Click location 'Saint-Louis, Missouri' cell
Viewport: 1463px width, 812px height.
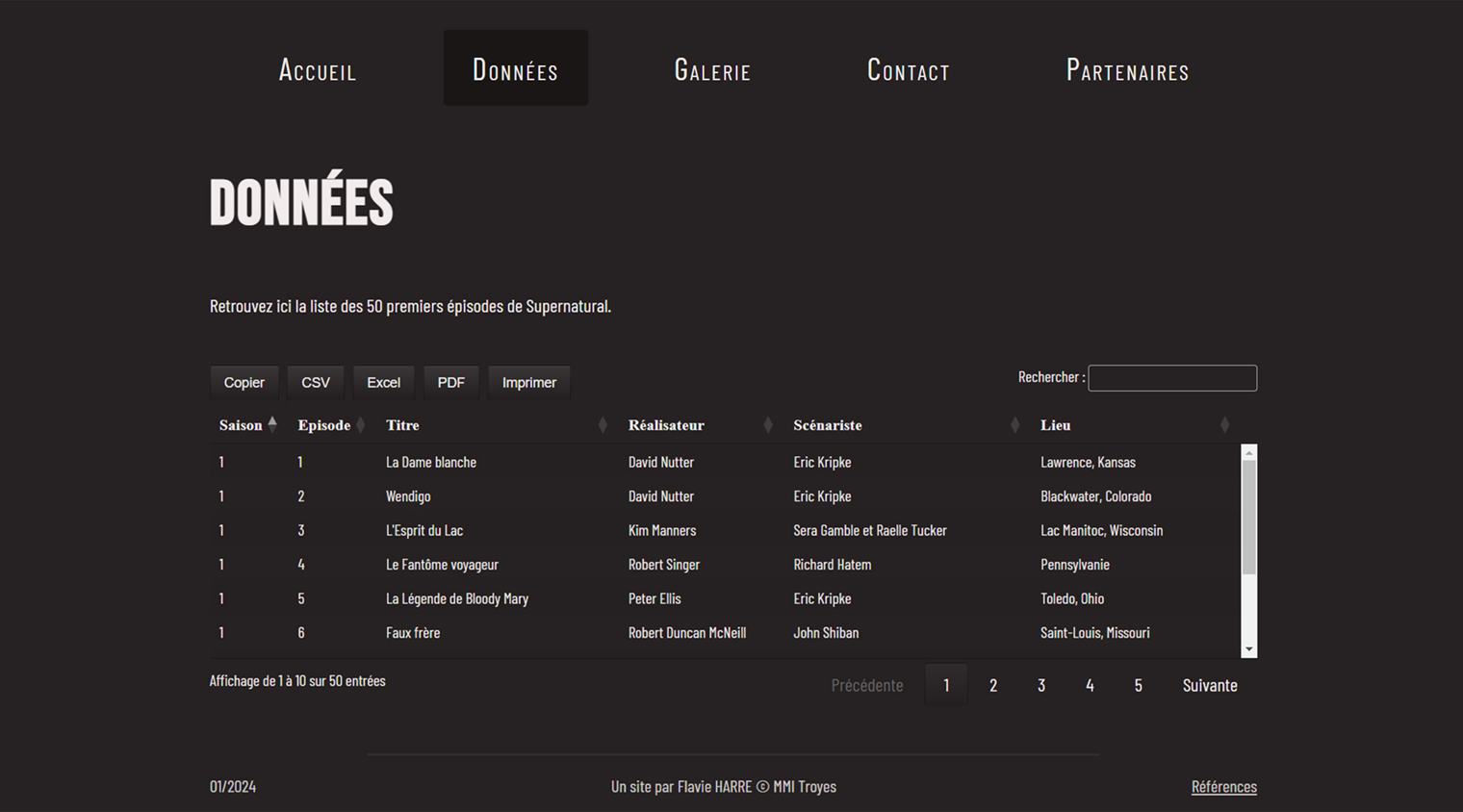pos(1094,633)
